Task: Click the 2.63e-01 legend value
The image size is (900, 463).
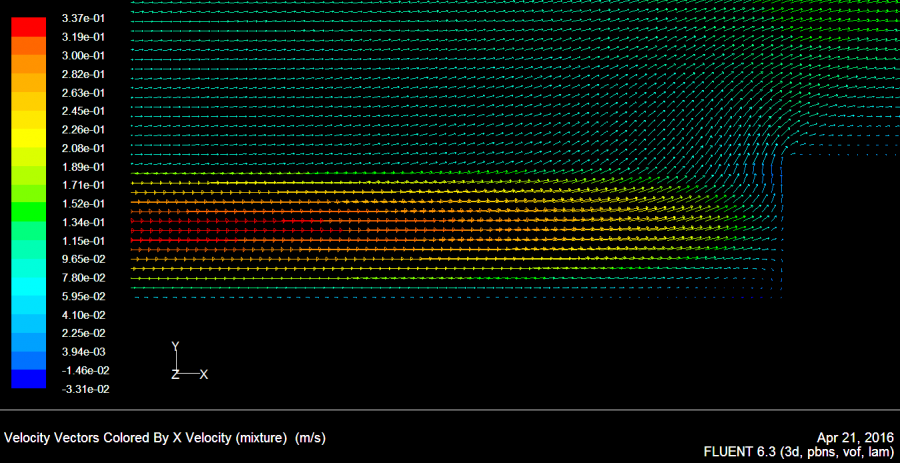Action: point(83,93)
